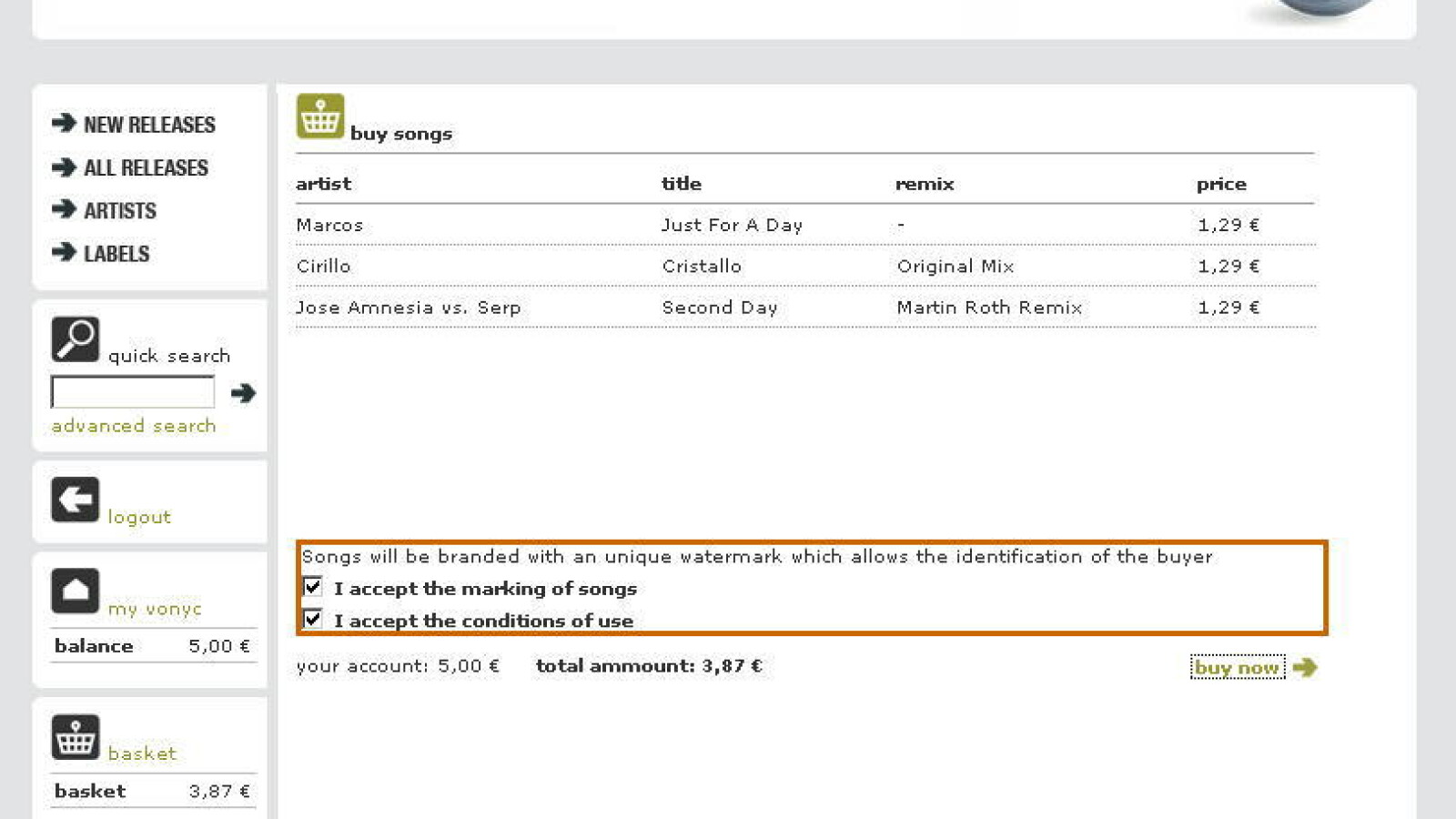Uncheck I accept the marking of songs
The width and height of the screenshot is (1456, 819).
pyautogui.click(x=312, y=587)
